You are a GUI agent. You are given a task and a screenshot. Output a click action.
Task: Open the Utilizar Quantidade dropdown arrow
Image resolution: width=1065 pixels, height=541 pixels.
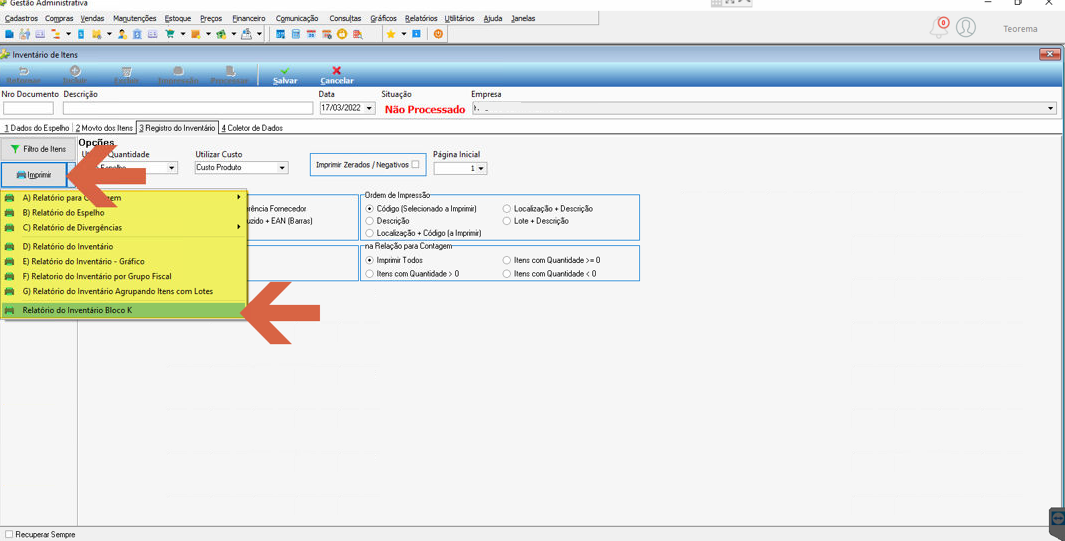[x=172, y=168]
